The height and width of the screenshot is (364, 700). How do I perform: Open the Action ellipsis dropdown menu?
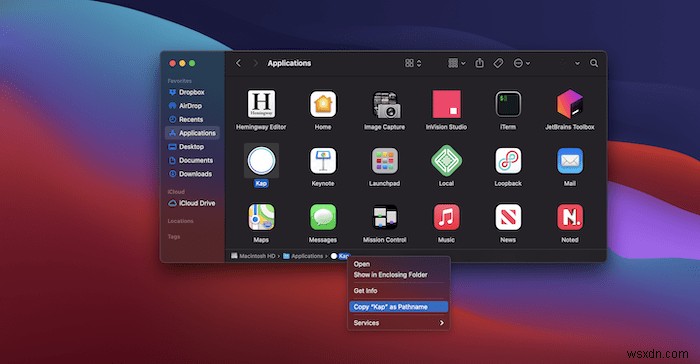click(x=521, y=63)
